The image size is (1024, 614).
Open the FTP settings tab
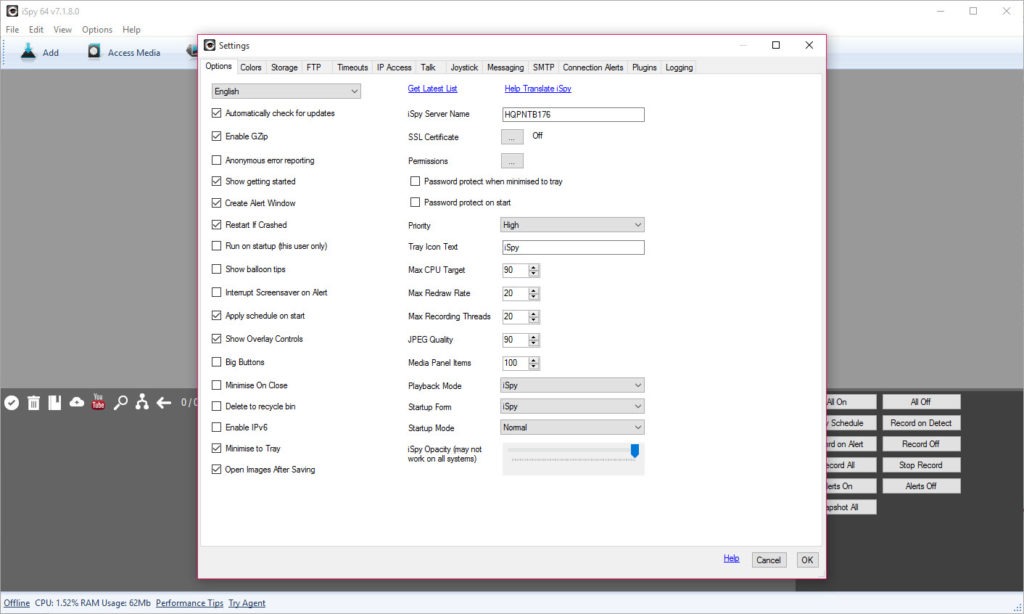point(314,67)
